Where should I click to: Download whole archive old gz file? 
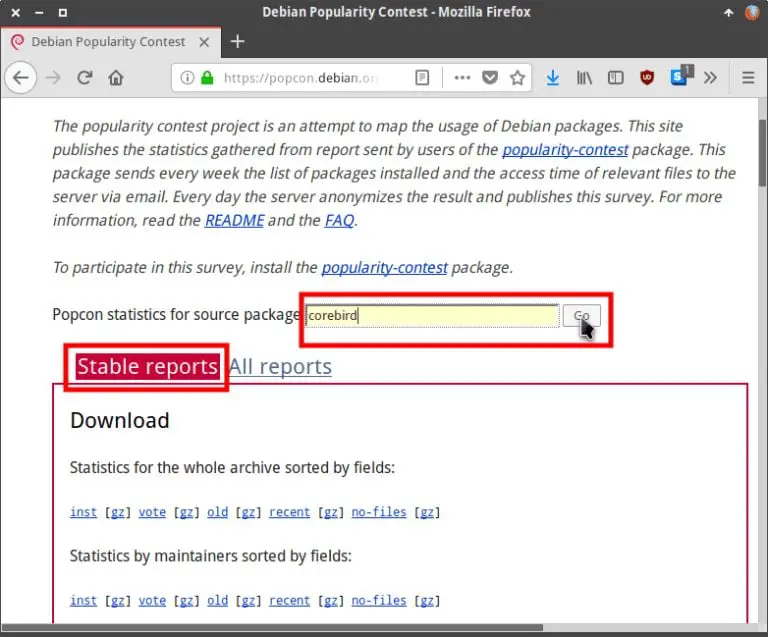248,512
